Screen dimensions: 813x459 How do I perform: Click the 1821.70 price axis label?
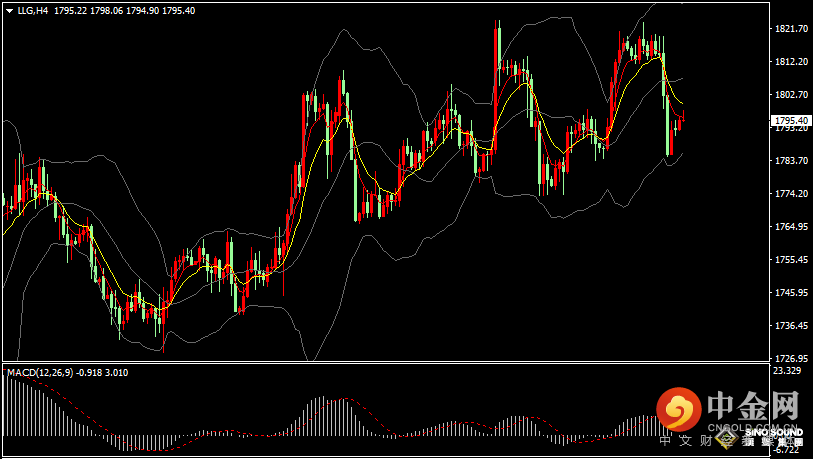click(x=791, y=29)
